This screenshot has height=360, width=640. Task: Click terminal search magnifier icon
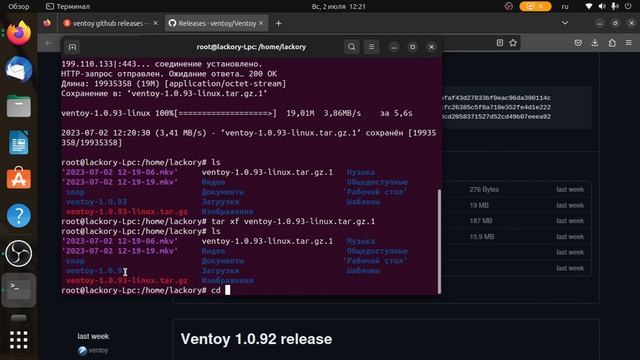[351, 47]
